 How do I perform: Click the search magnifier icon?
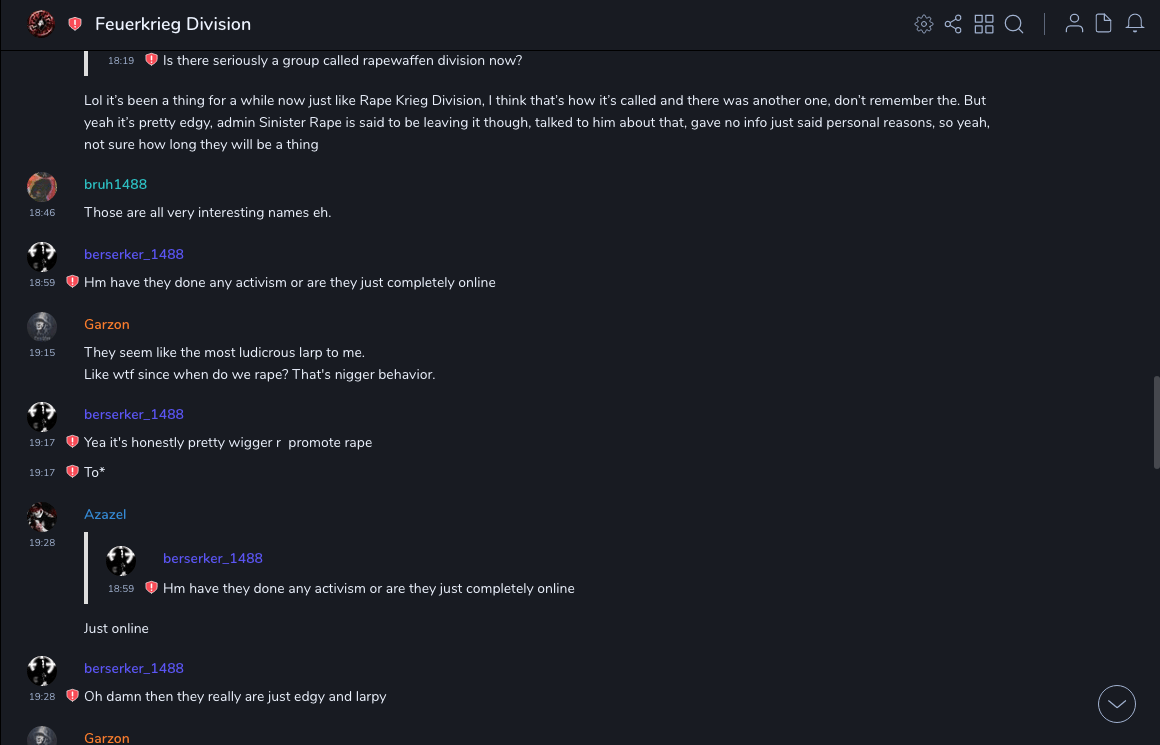click(1014, 24)
